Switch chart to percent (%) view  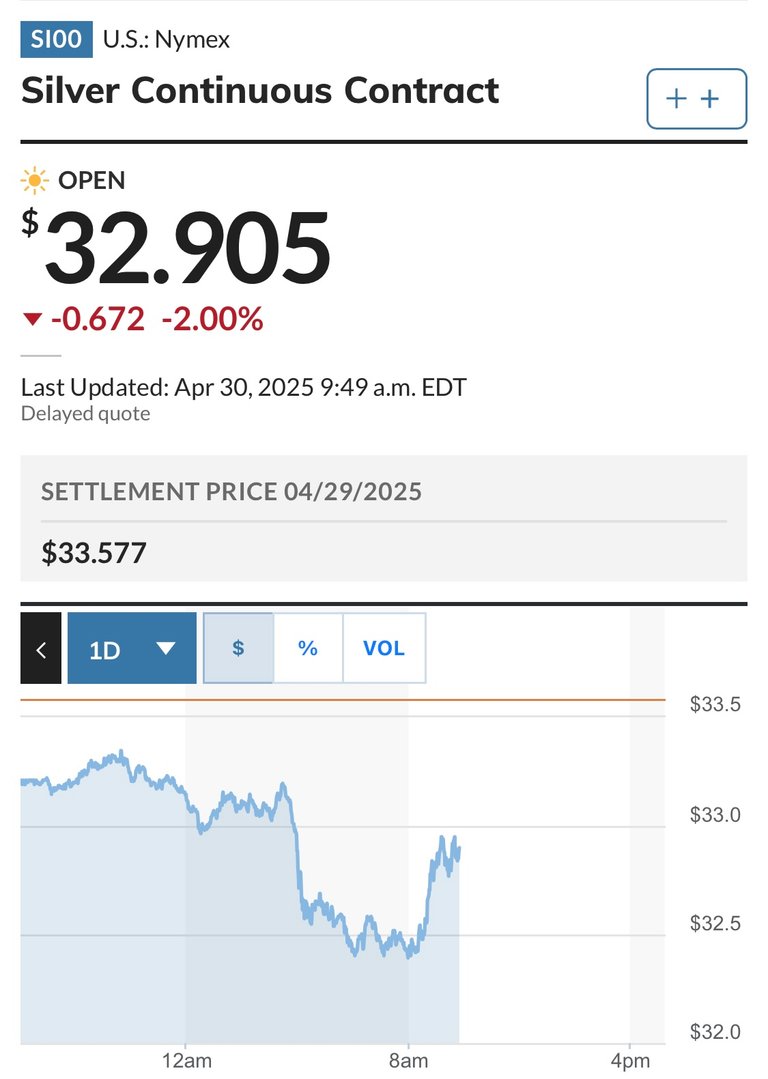tap(308, 648)
